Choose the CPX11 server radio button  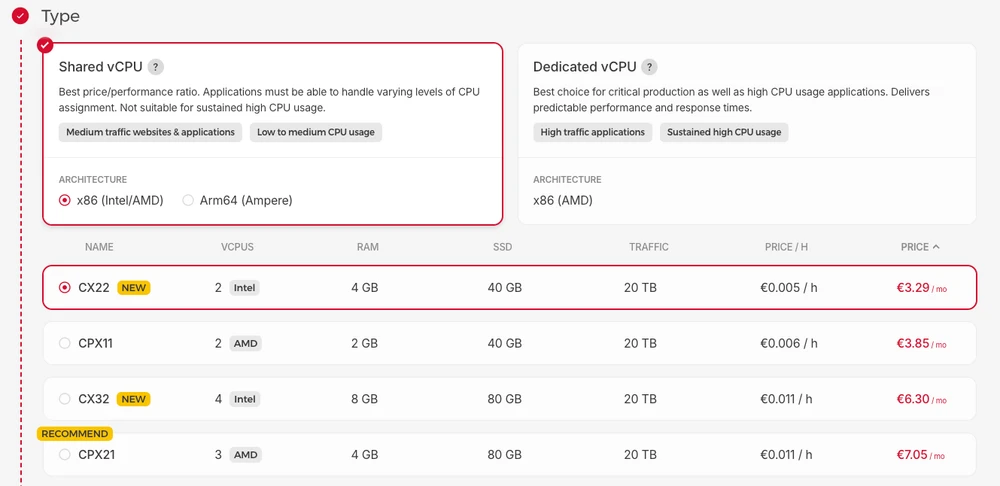pyautogui.click(x=65, y=343)
